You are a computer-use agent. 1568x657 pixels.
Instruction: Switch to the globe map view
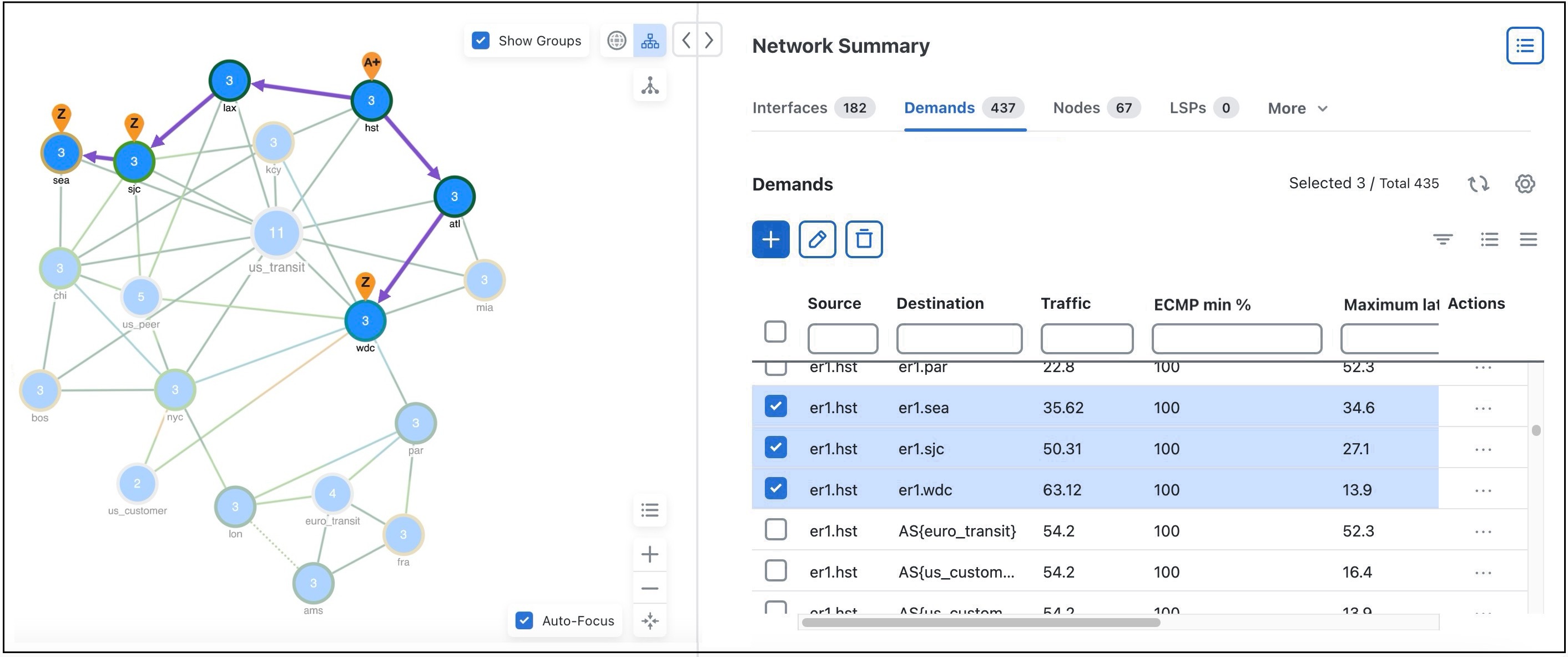pos(617,39)
